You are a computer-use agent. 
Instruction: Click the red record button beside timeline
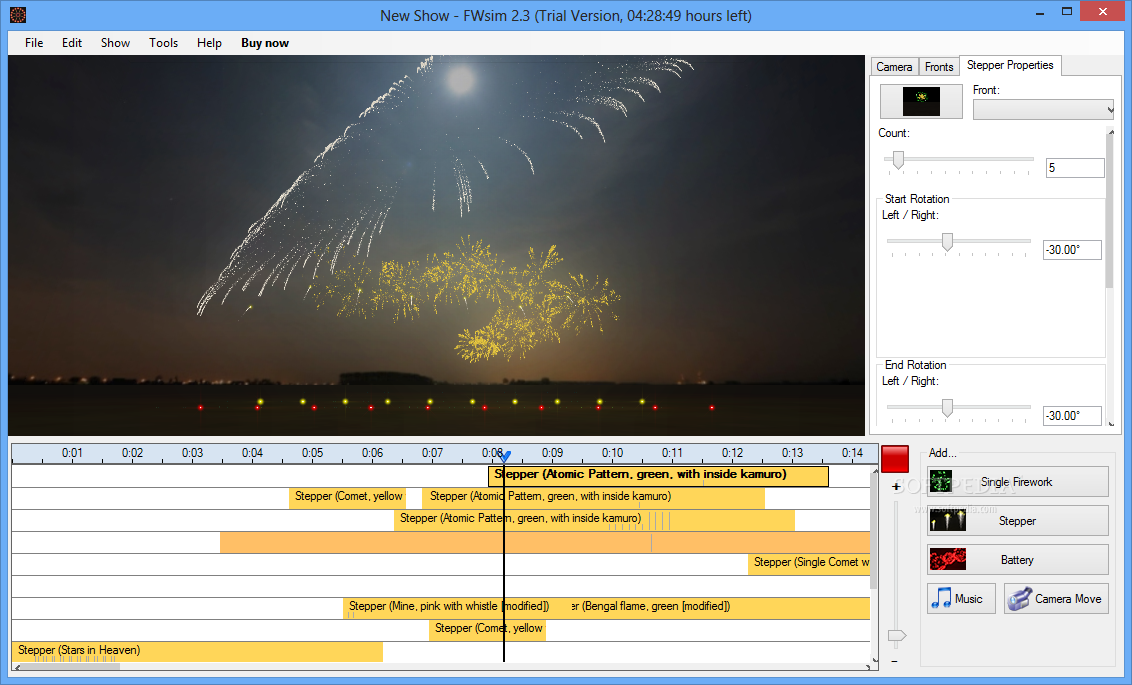[x=895, y=459]
